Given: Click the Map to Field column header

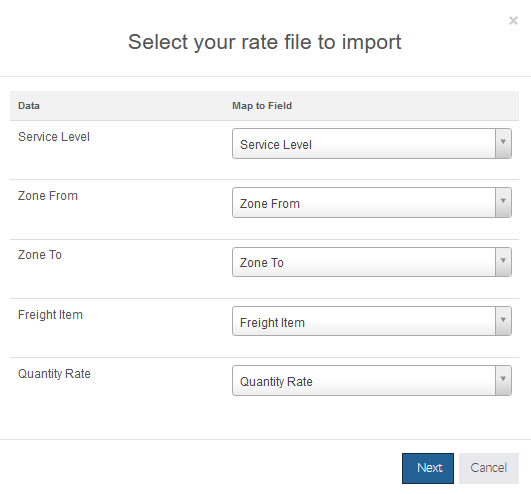Looking at the screenshot, I should [262, 106].
